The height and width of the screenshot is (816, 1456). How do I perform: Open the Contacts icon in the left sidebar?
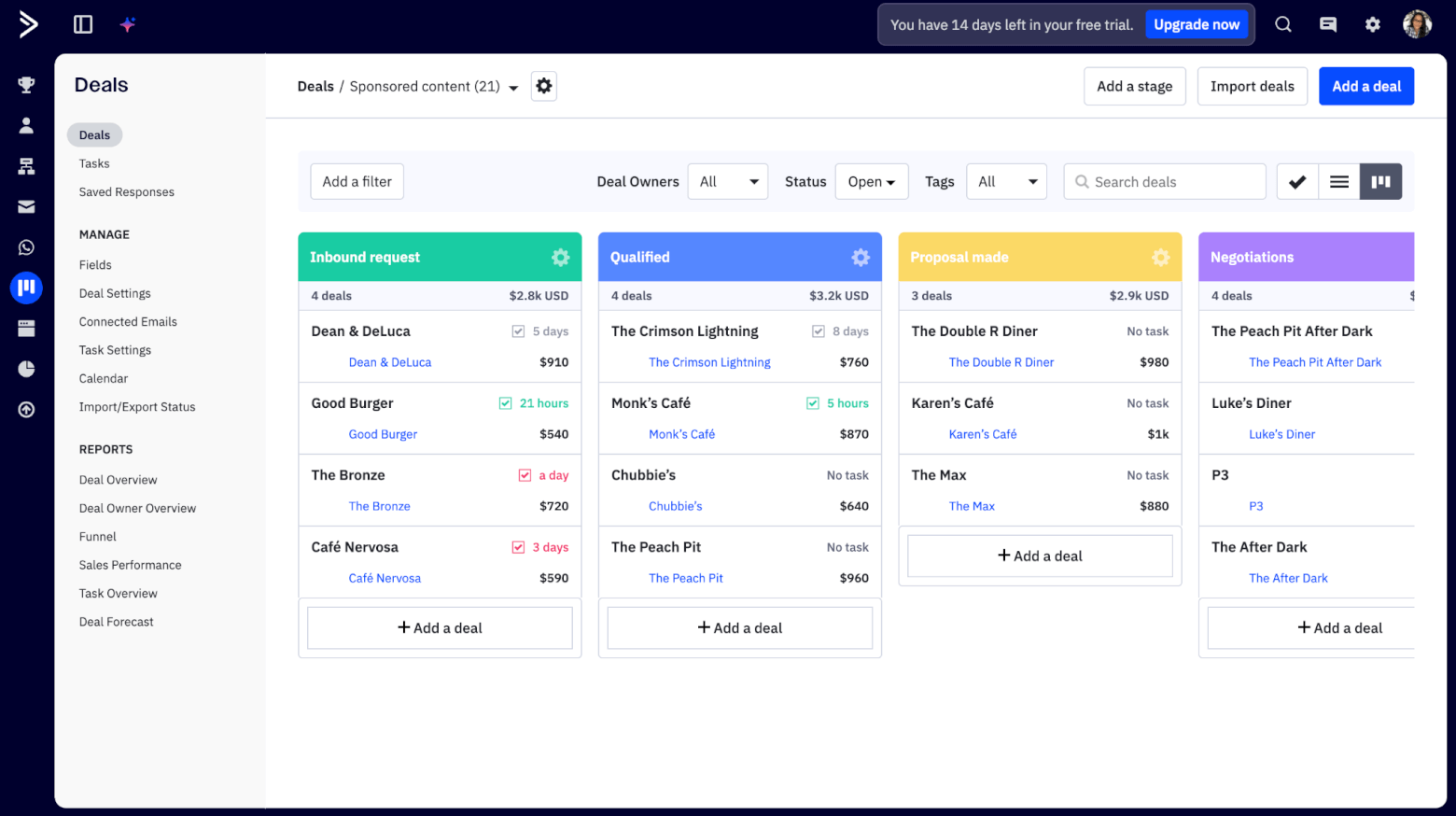point(26,125)
